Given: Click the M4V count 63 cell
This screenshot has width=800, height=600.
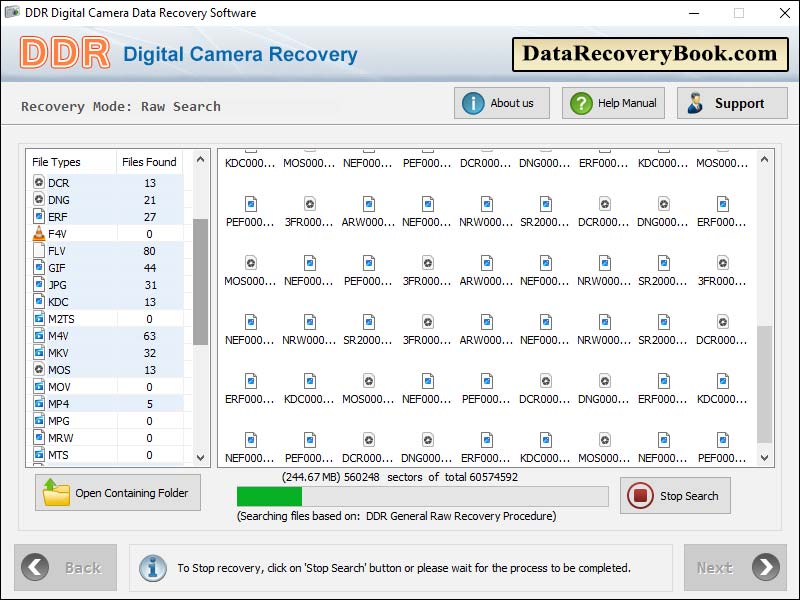Looking at the screenshot, I should (149, 336).
